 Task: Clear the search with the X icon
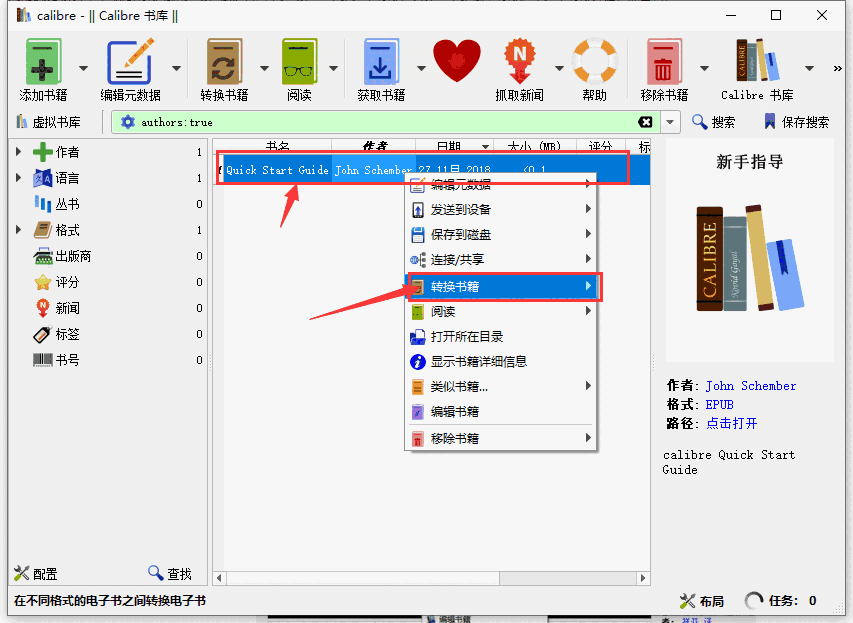coord(645,122)
